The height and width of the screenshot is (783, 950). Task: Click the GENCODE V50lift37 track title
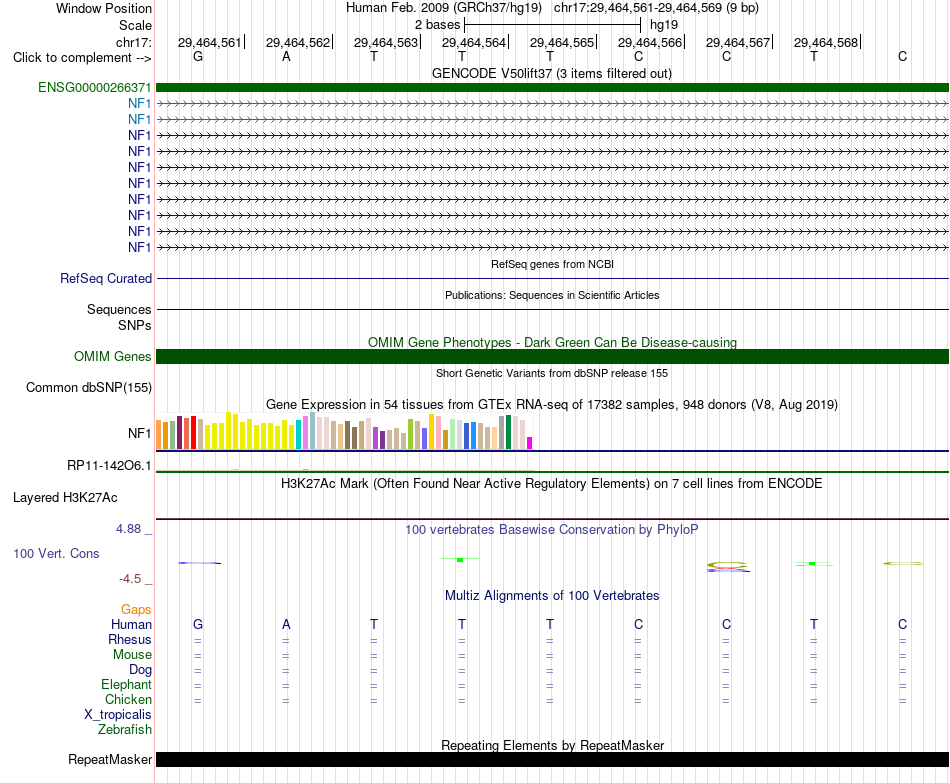[551, 73]
